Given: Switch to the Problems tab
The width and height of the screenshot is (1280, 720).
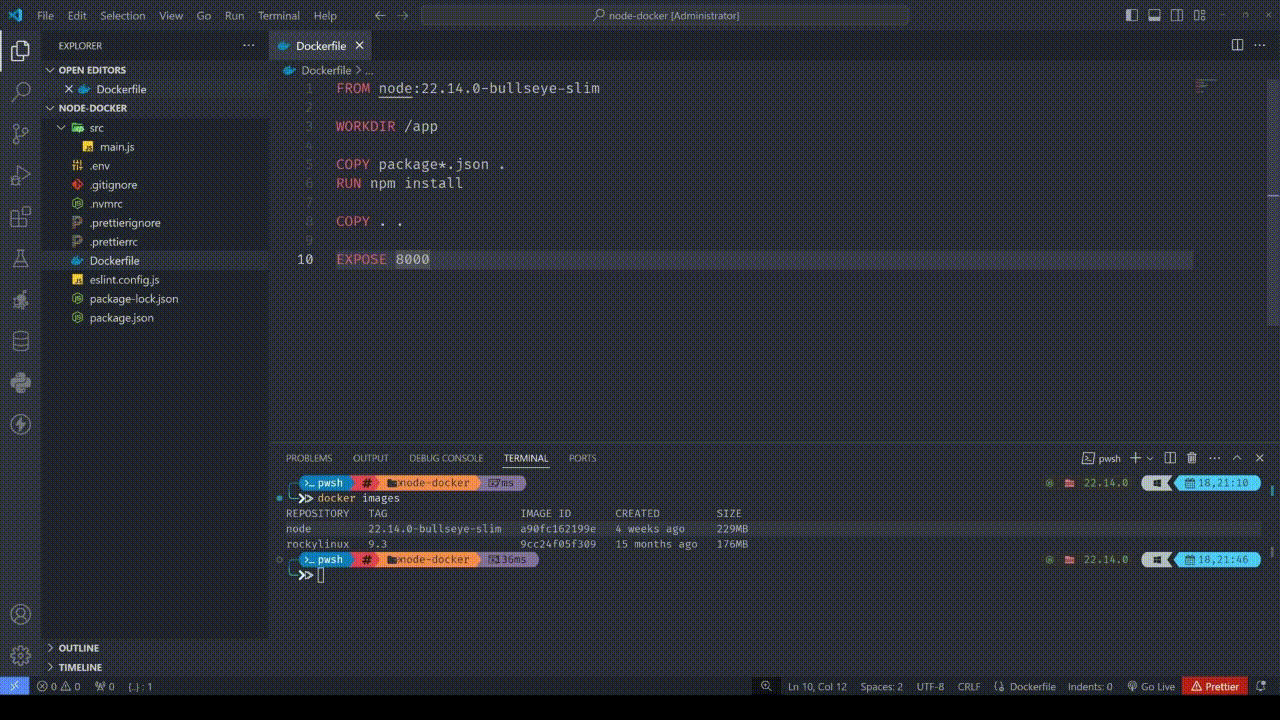Looking at the screenshot, I should [308, 458].
